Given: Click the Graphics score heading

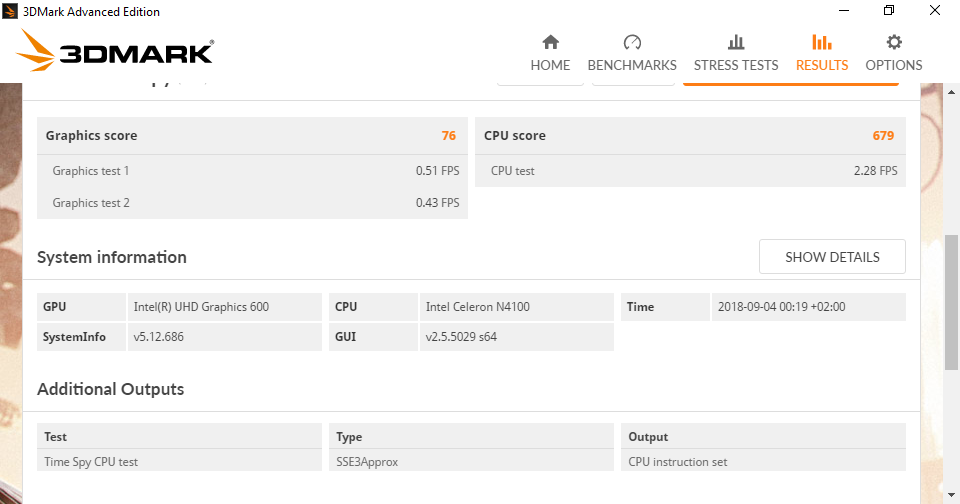Looking at the screenshot, I should point(91,135).
